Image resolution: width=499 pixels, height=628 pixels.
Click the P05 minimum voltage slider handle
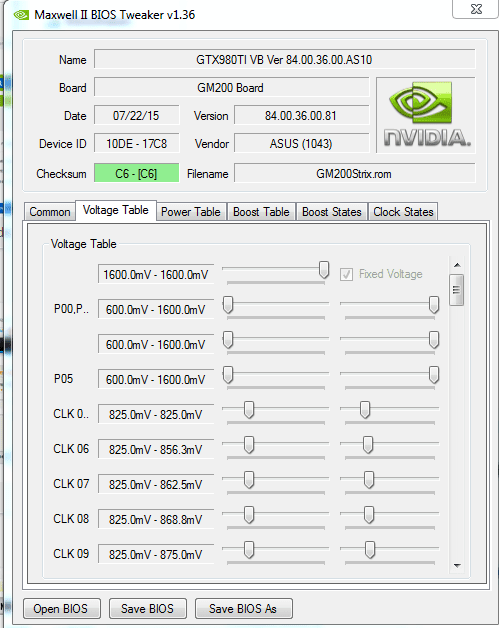tap(228, 375)
